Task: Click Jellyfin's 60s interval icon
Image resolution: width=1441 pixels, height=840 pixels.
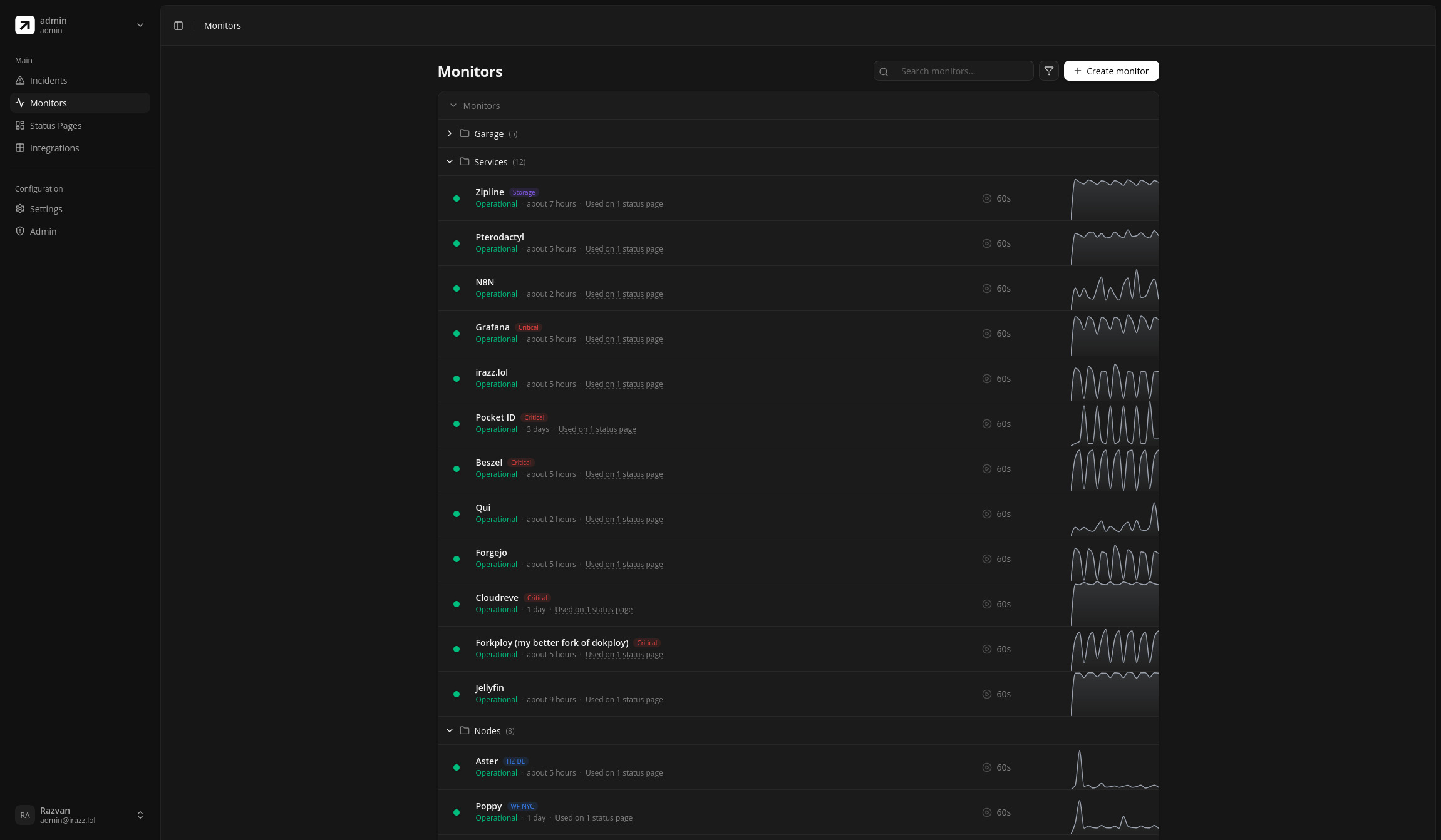Action: [x=987, y=694]
